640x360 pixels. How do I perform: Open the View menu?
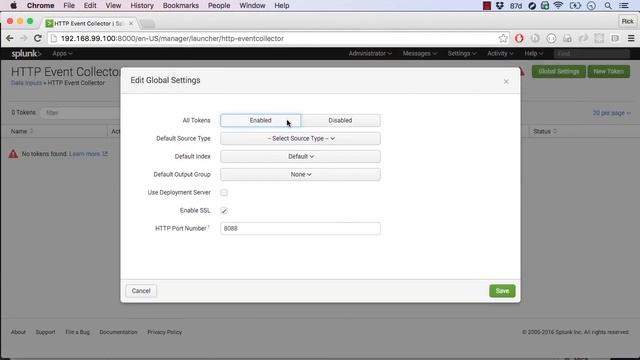[x=113, y=6]
